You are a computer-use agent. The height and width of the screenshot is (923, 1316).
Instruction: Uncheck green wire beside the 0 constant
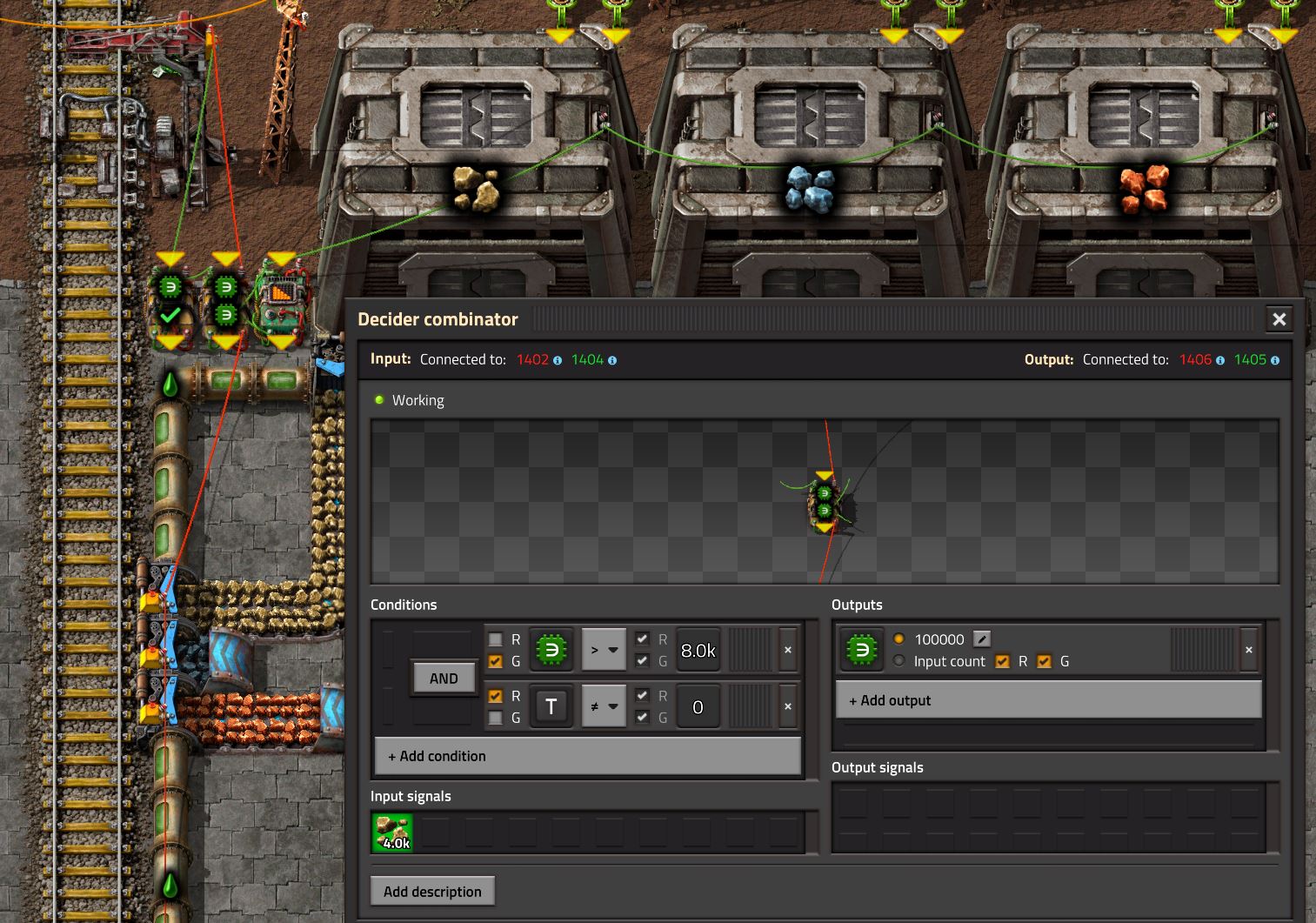pos(642,718)
